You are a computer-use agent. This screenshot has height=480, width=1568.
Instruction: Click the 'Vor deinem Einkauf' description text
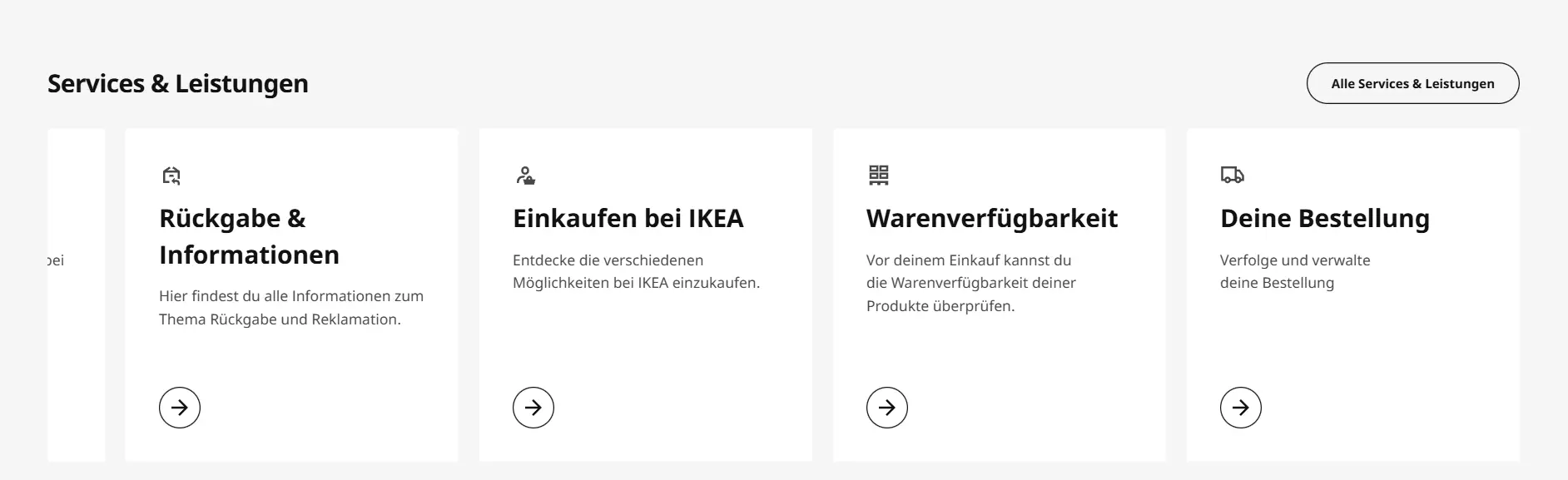(x=970, y=283)
